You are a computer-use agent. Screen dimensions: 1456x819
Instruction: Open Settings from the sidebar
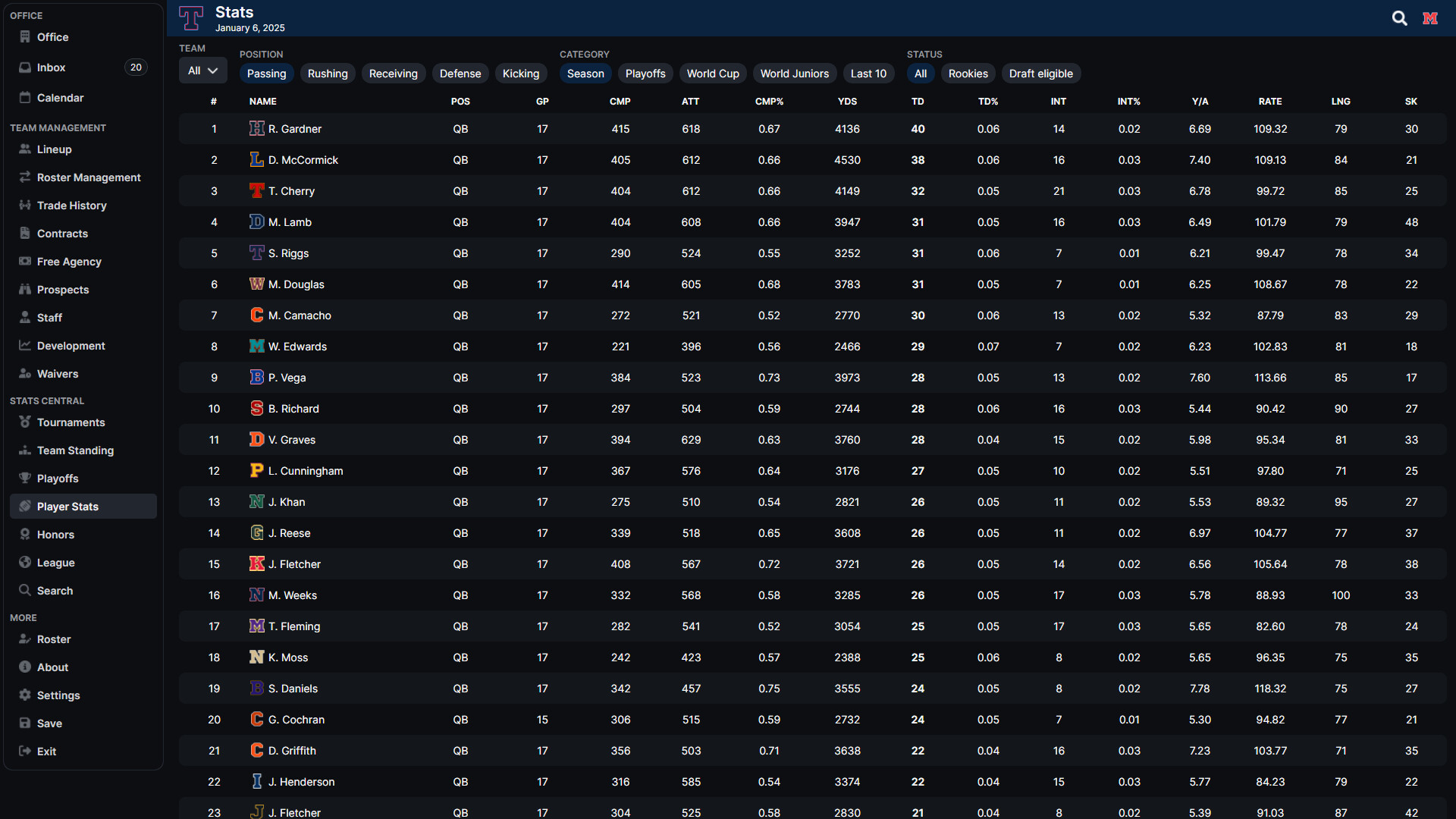tap(58, 695)
